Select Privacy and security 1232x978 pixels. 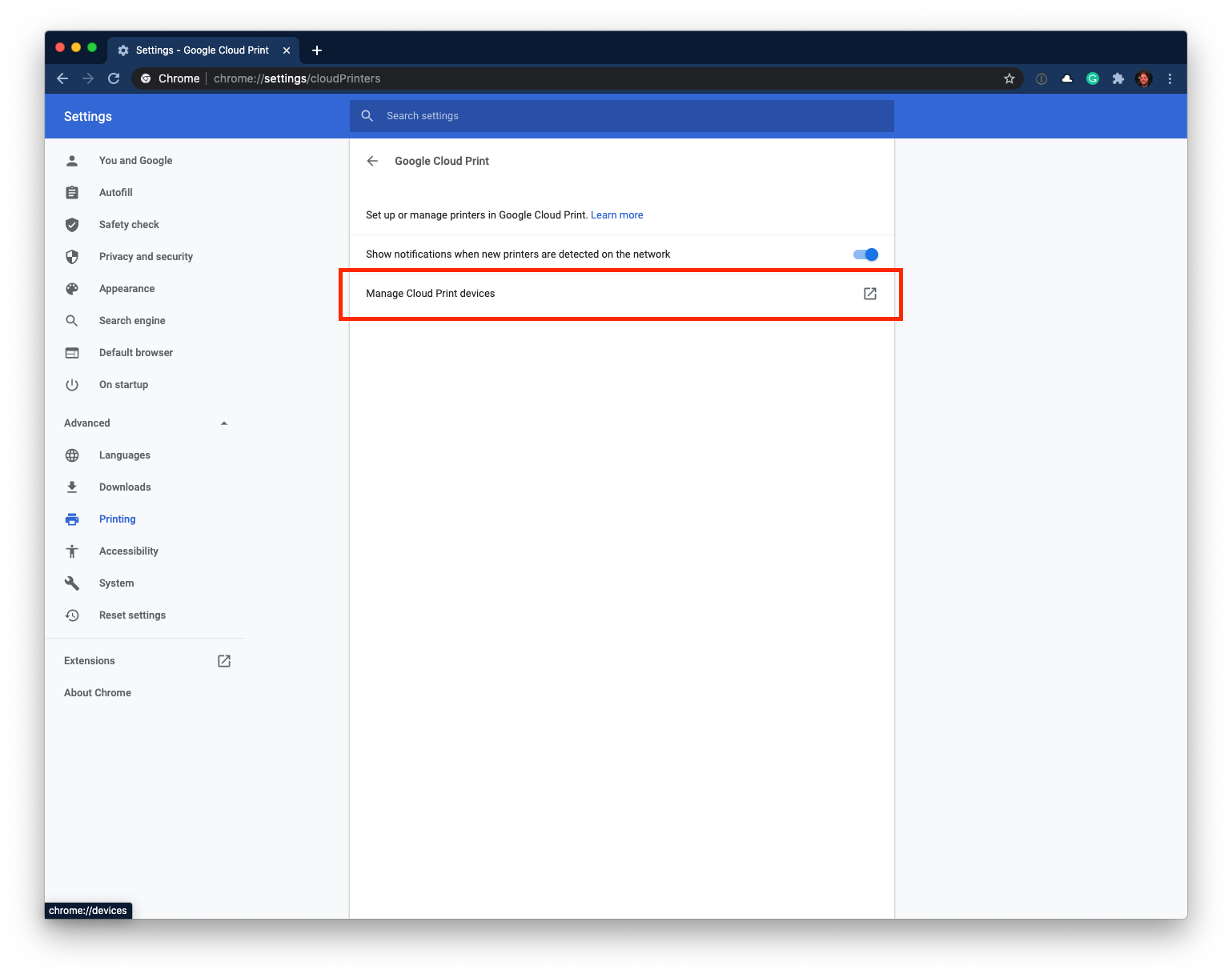tap(146, 257)
